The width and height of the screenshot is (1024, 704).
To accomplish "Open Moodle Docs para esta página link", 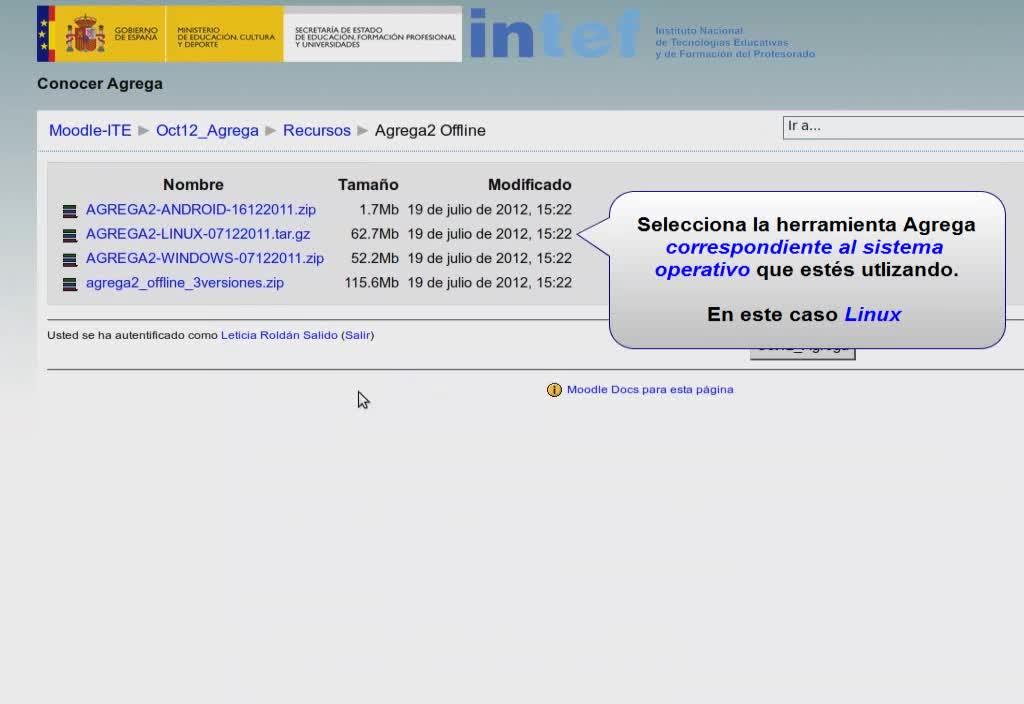I will click(650, 390).
